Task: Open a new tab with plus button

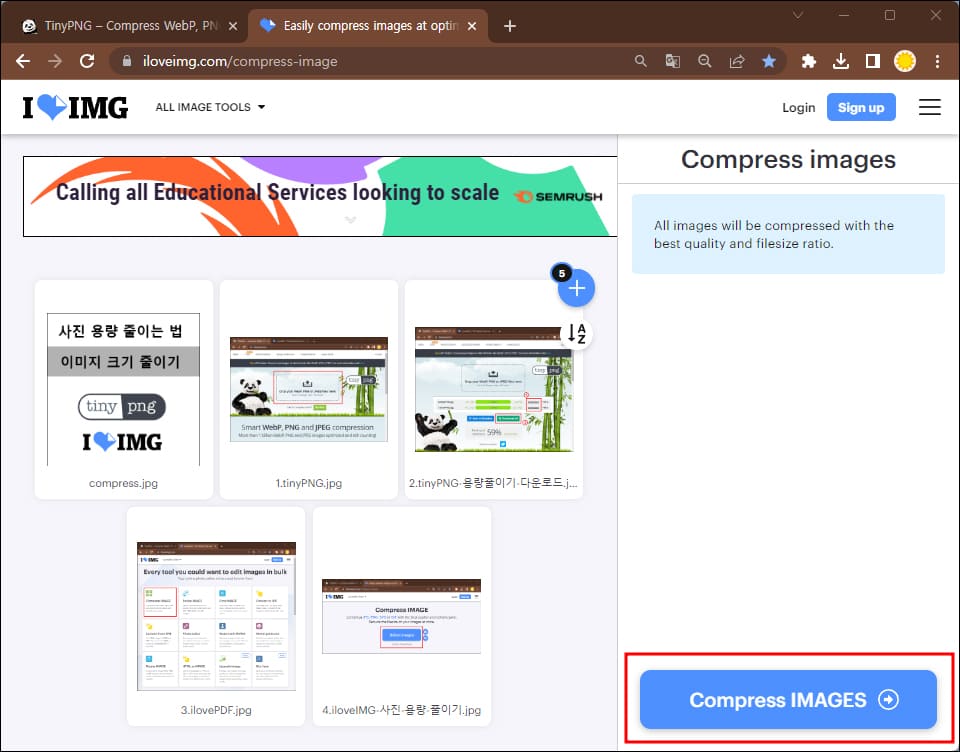Action: click(509, 26)
